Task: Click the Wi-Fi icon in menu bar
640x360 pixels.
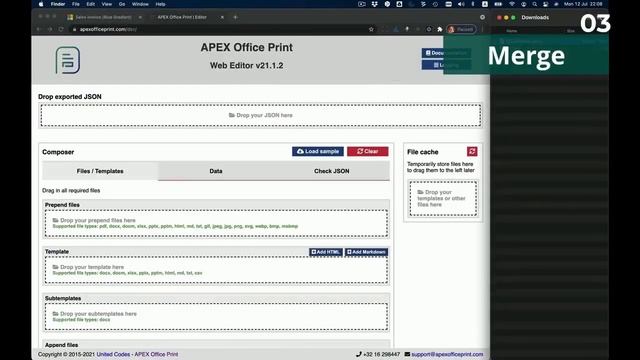Action: (x=511, y=4)
